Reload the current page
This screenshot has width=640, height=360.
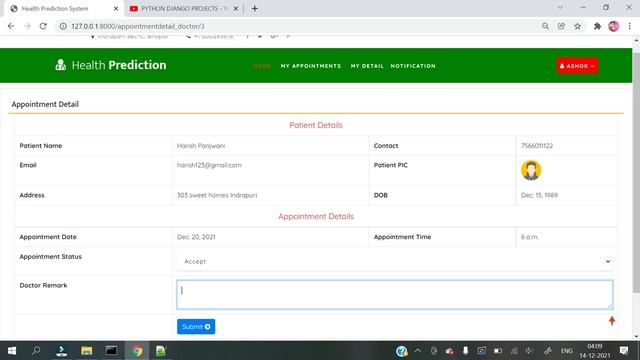pyautogui.click(x=43, y=26)
